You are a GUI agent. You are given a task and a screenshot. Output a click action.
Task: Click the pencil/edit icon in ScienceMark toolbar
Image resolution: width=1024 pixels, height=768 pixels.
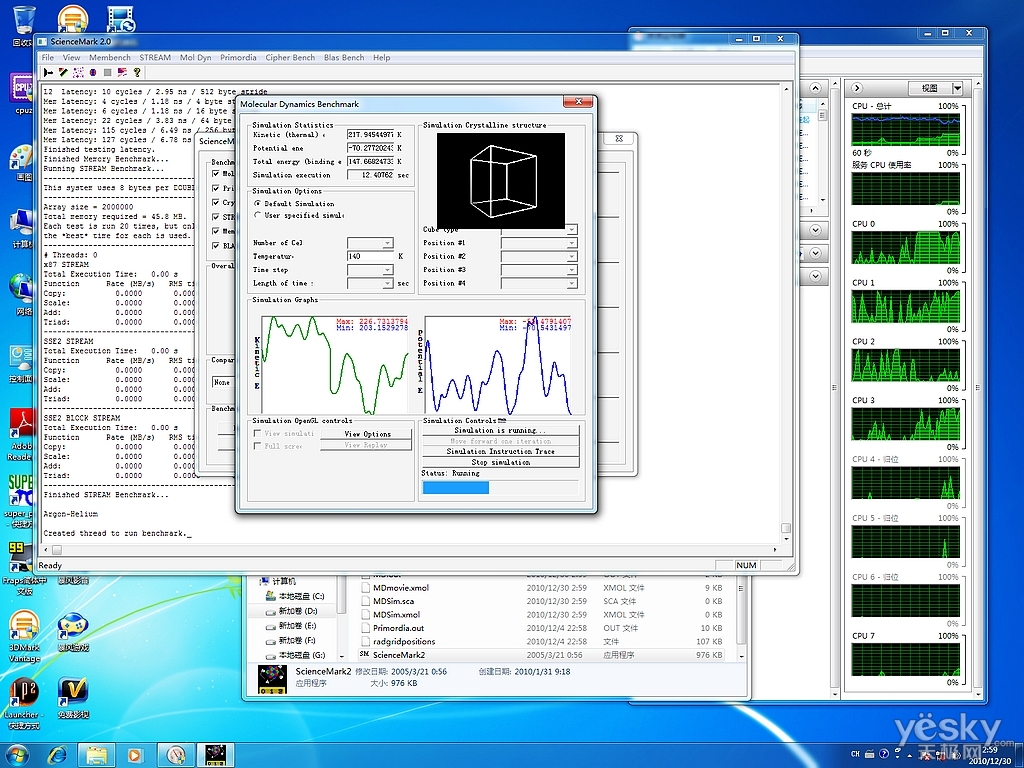click(x=63, y=72)
